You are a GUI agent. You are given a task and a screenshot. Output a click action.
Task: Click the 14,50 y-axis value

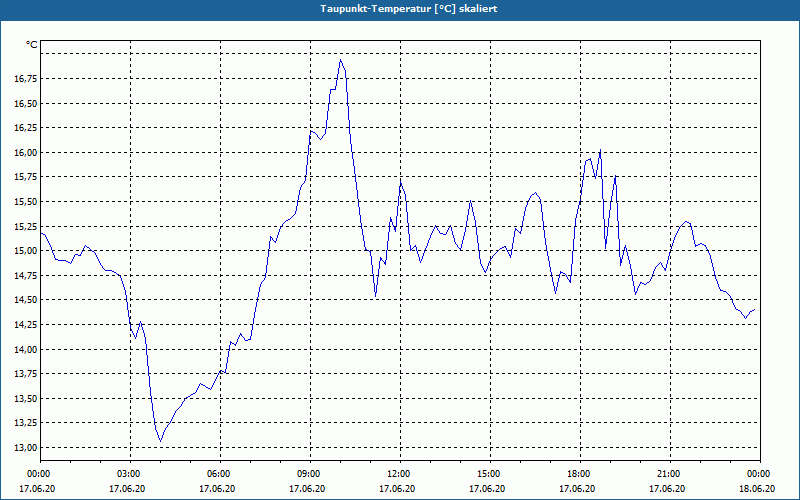click(24, 300)
